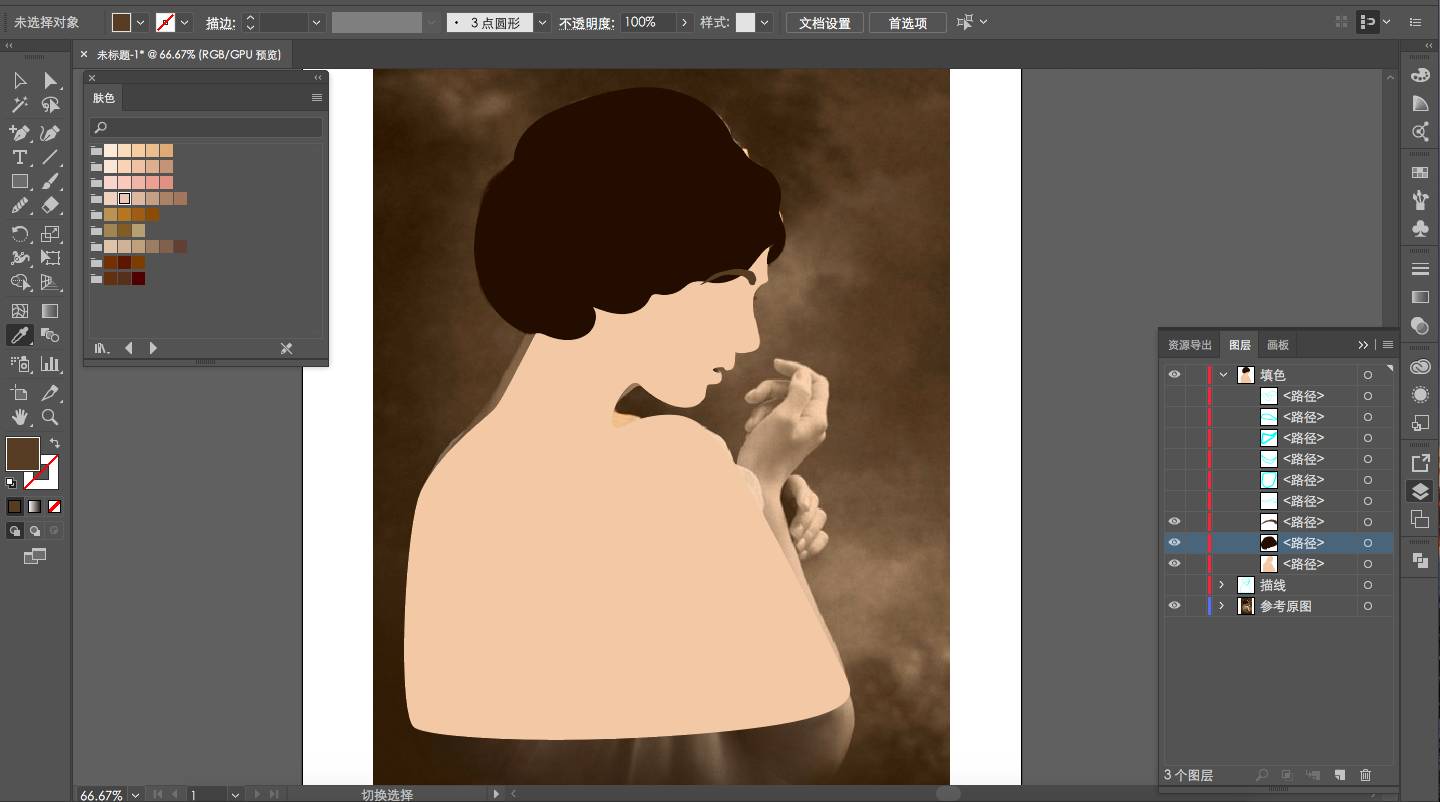This screenshot has height=802, width=1440.
Task: Click the 文档设置 button
Action: pyautogui.click(x=824, y=23)
